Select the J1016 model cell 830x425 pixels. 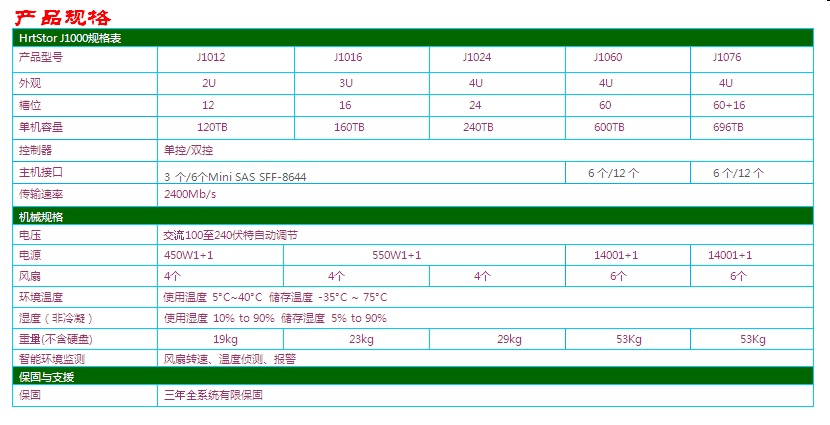pos(347,59)
